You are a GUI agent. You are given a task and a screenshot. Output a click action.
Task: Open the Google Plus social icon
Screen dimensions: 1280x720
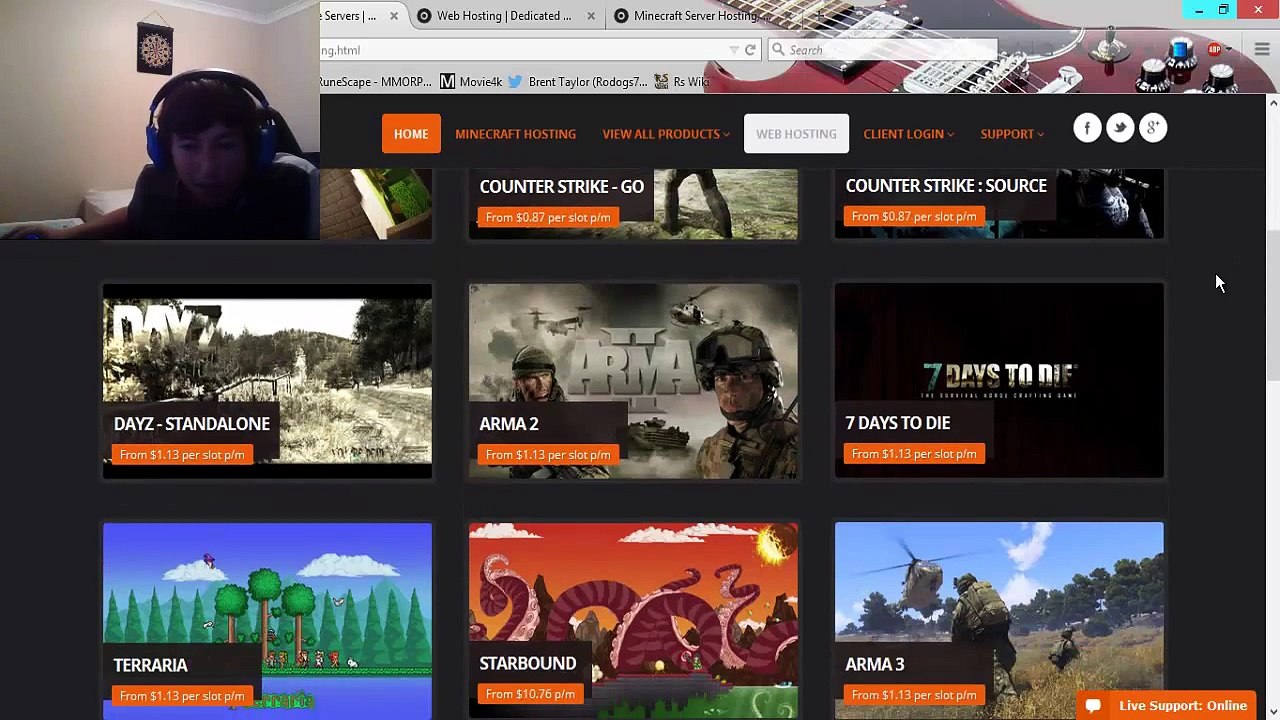pos(1153,128)
